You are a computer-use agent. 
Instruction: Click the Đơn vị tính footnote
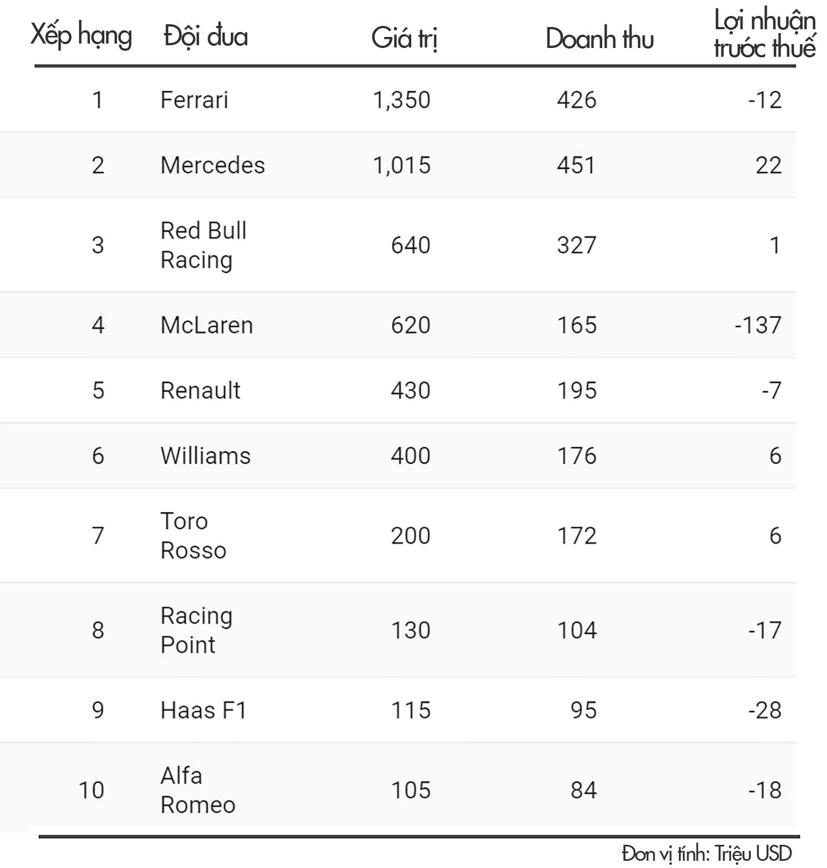point(705,853)
